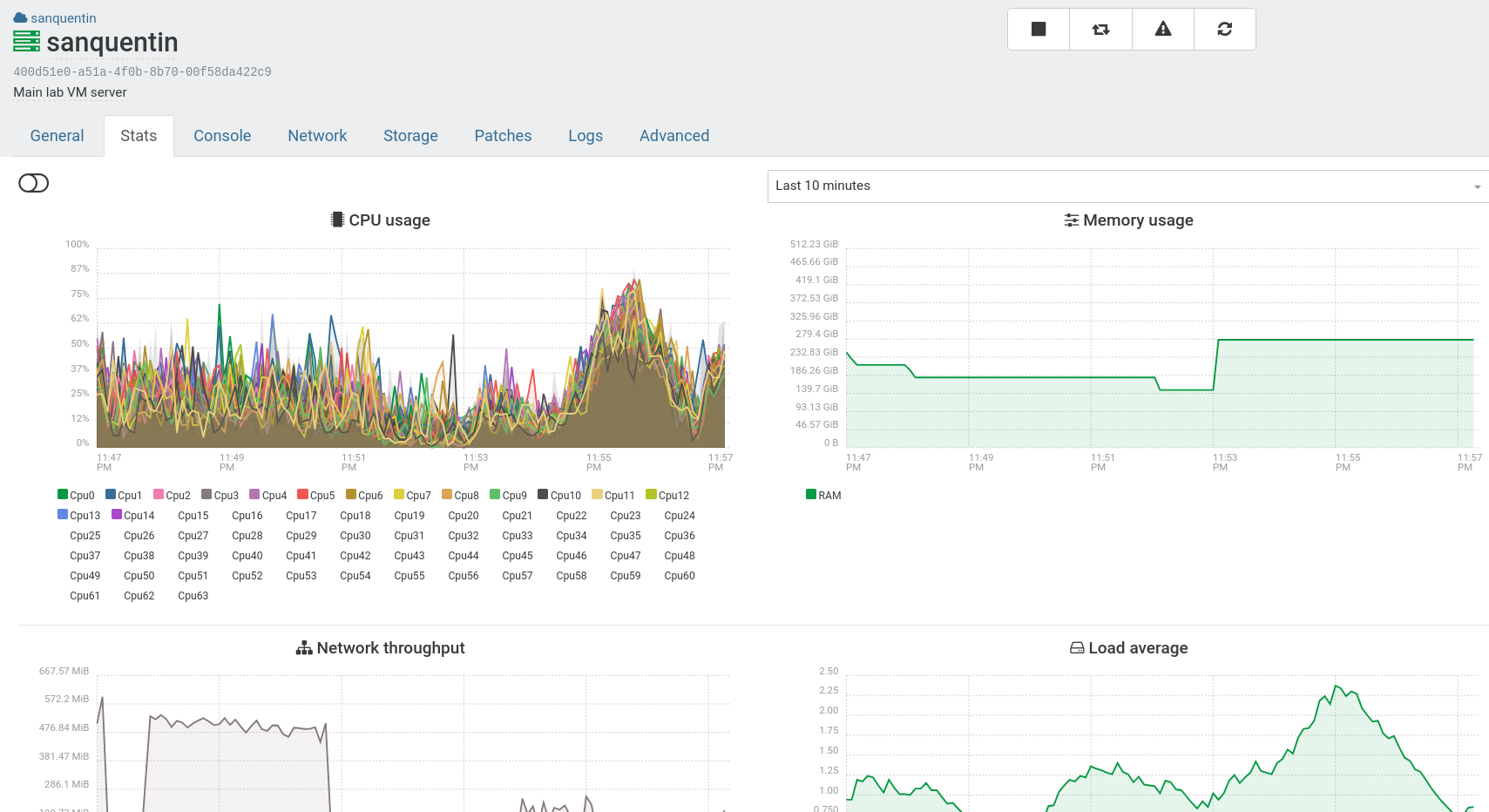Click the red Cpu5 legend color swatch

(302, 495)
